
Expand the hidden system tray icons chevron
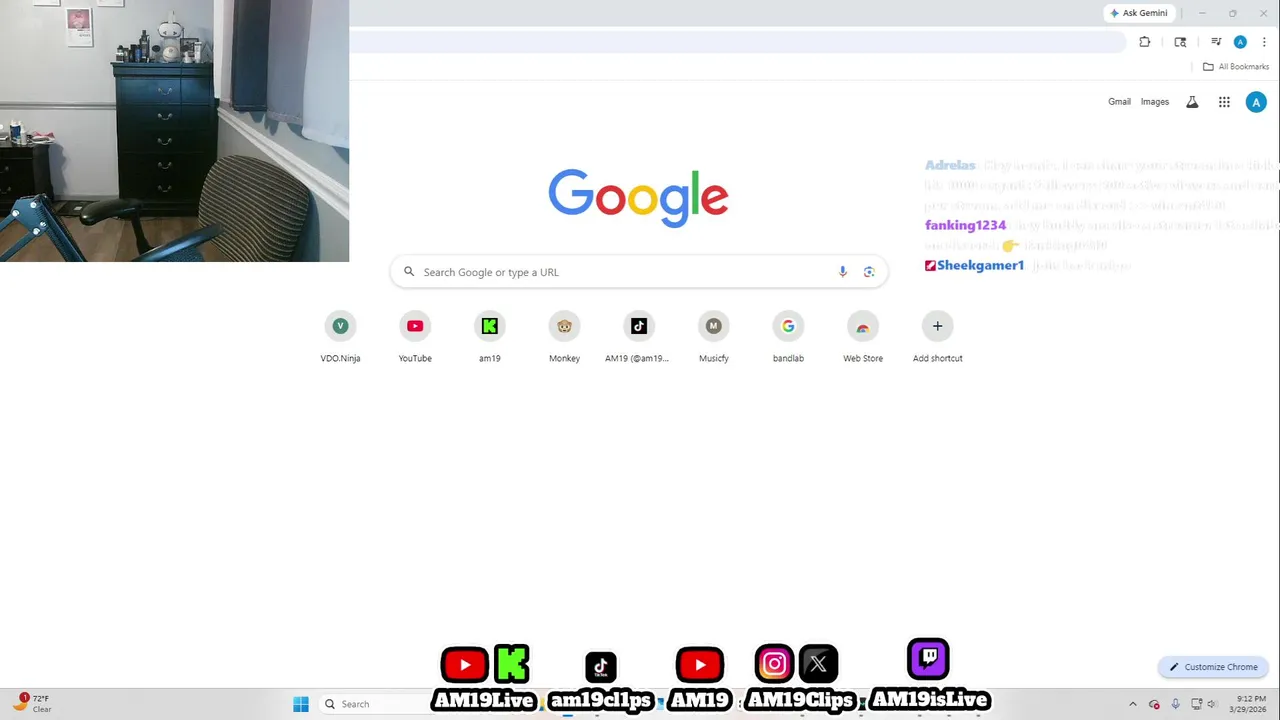(1133, 704)
